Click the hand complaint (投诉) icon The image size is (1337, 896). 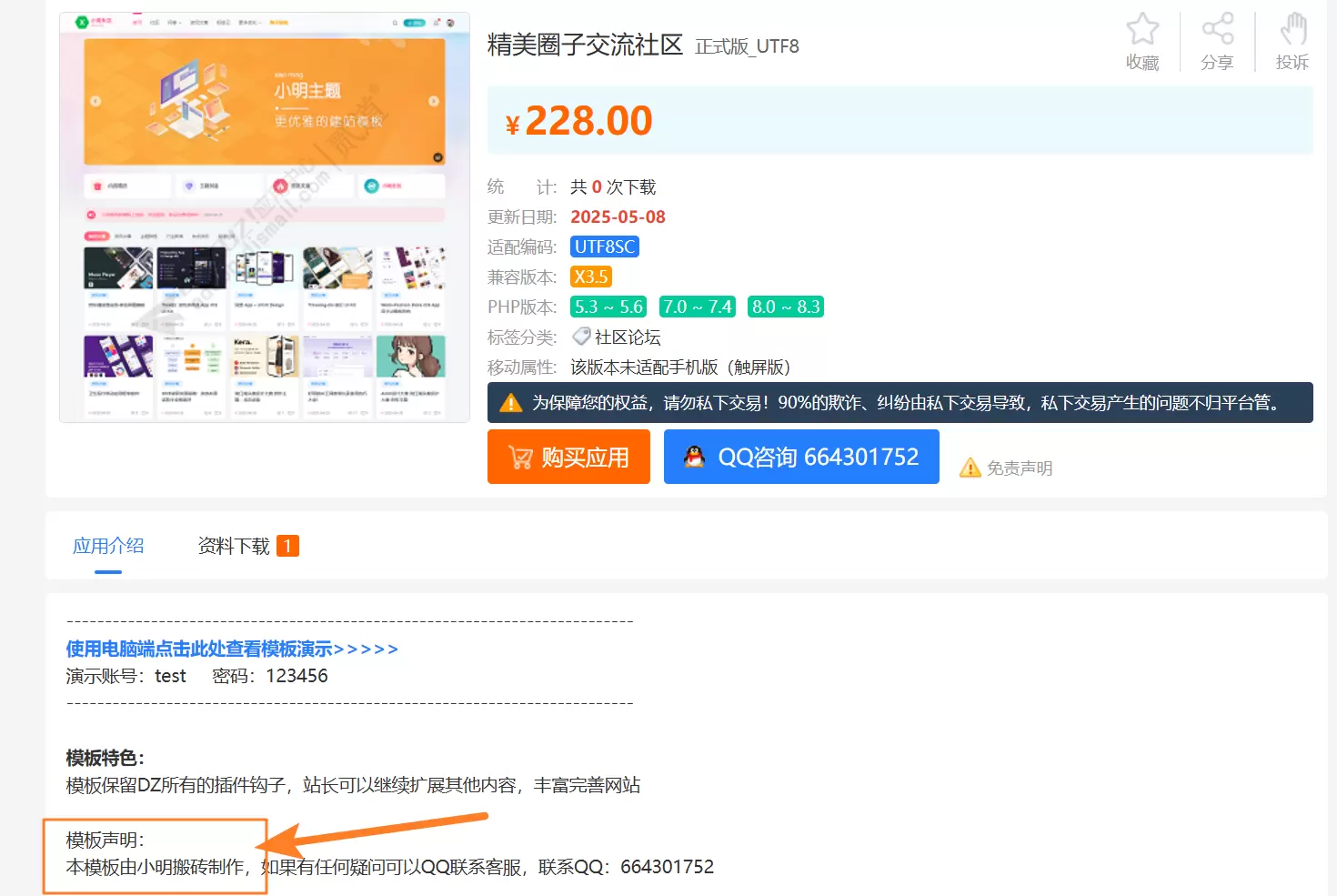click(1292, 28)
